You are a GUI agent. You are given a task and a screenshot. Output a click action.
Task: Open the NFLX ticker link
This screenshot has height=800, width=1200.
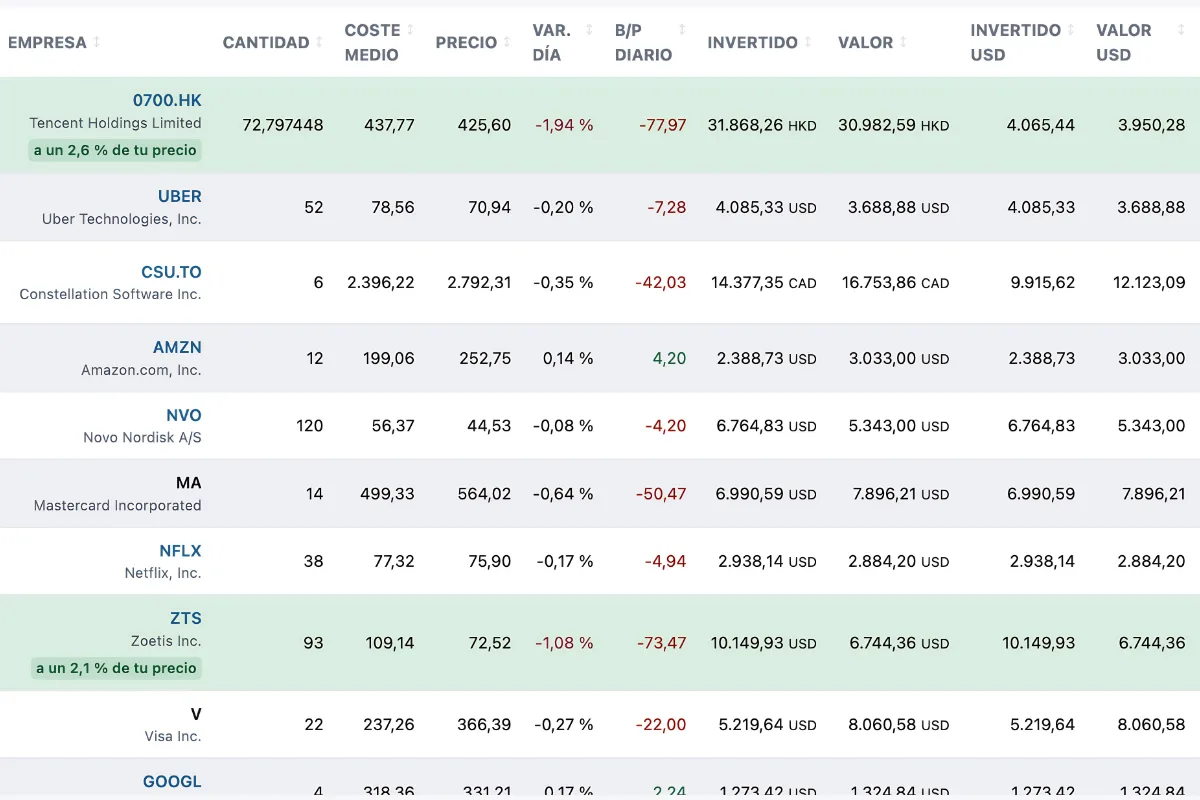[x=180, y=550]
